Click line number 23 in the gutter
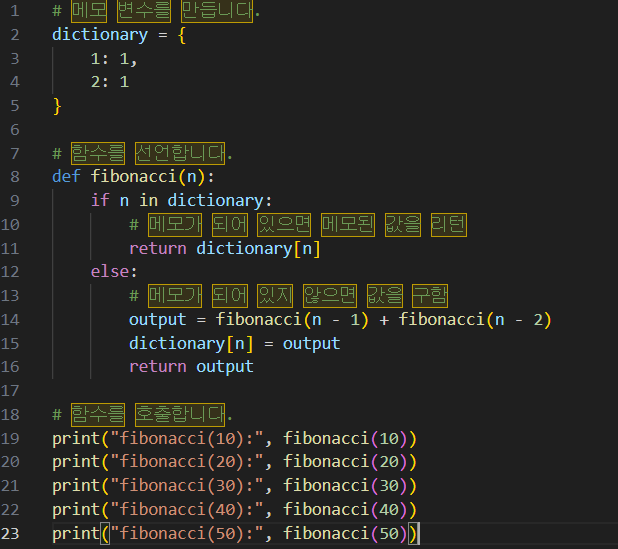618x549 pixels. 10,533
